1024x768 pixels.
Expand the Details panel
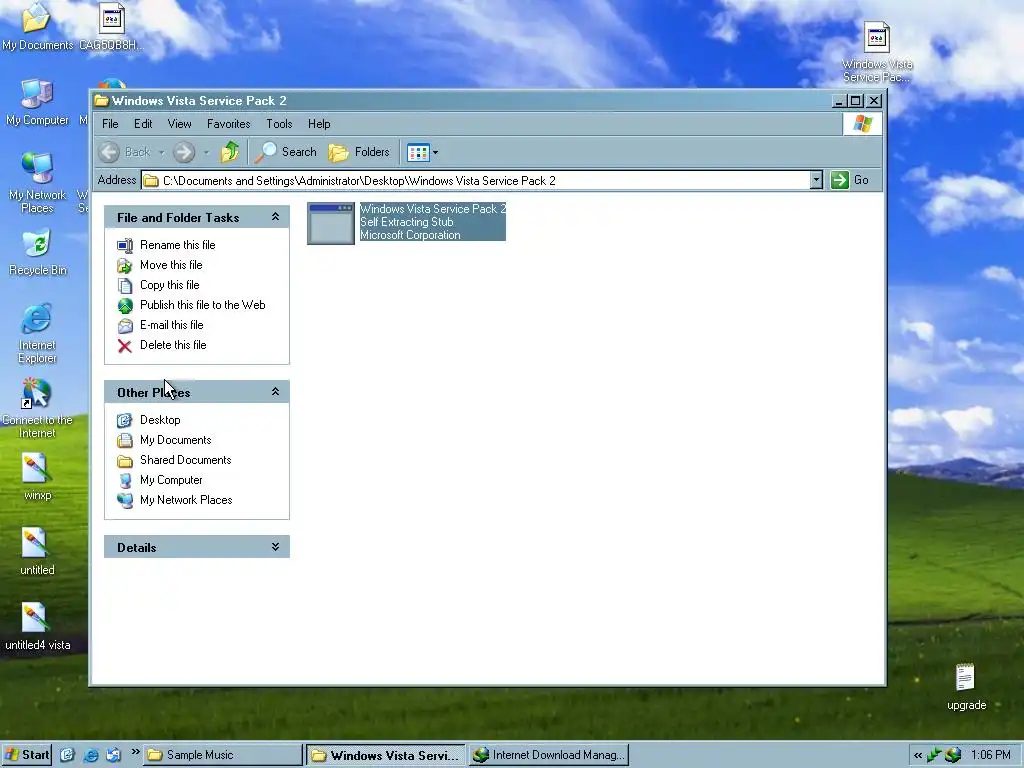tap(276, 547)
